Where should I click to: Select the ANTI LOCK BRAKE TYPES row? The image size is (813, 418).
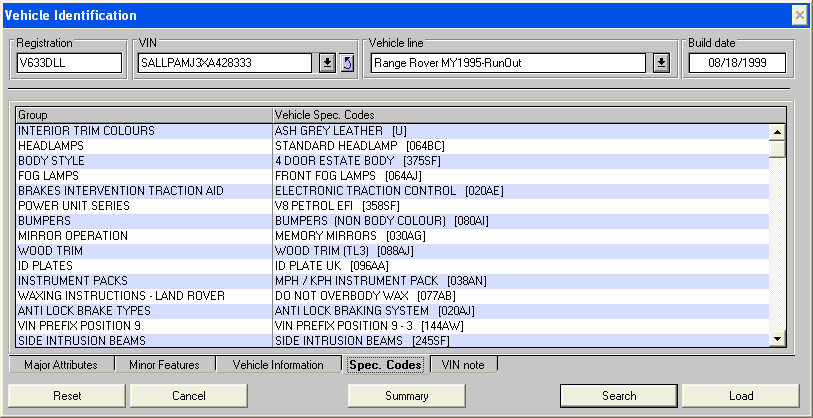pyautogui.click(x=393, y=311)
